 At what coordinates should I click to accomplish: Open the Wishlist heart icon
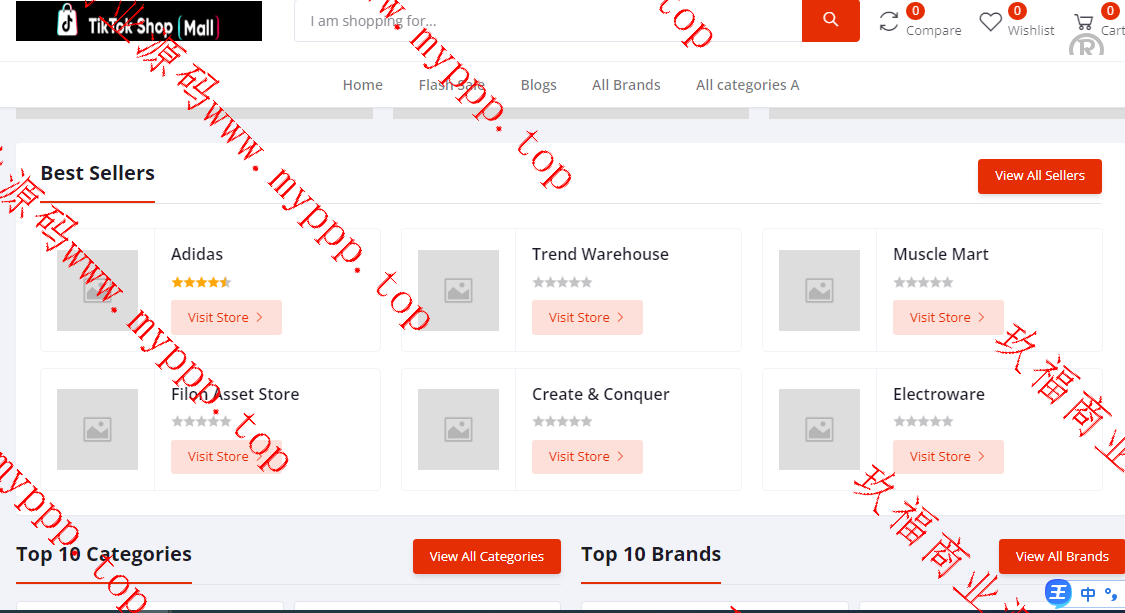[990, 22]
